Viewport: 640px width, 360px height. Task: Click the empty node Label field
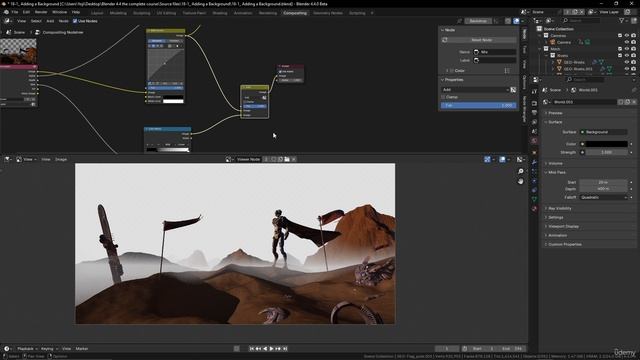coord(494,60)
